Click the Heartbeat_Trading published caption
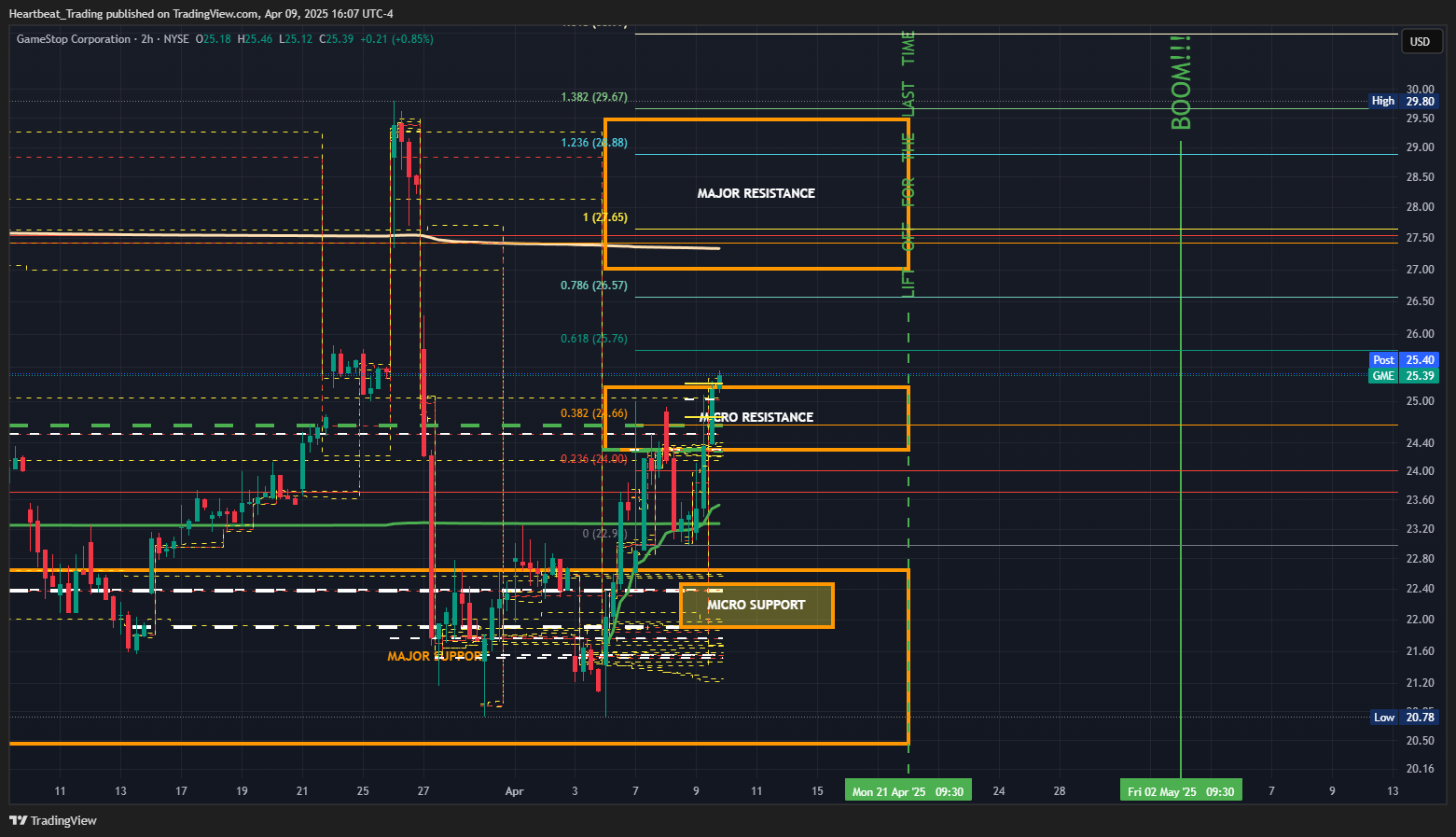This screenshot has width=1456, height=837. click(201, 13)
